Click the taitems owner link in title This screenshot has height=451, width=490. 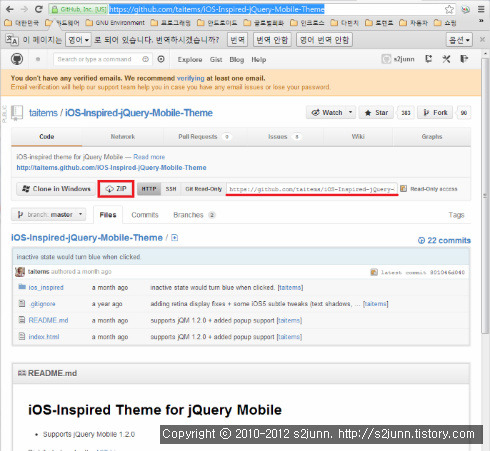coord(43,113)
